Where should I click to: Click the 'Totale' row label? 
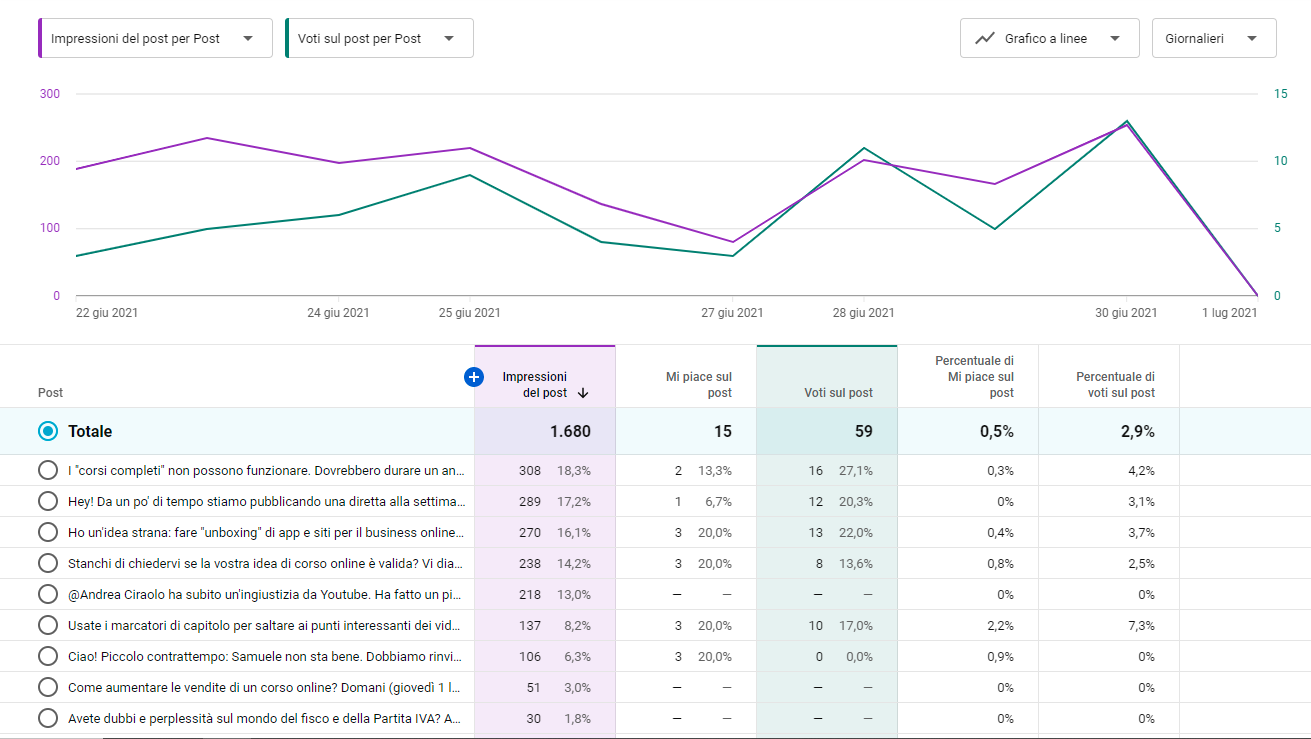(90, 431)
